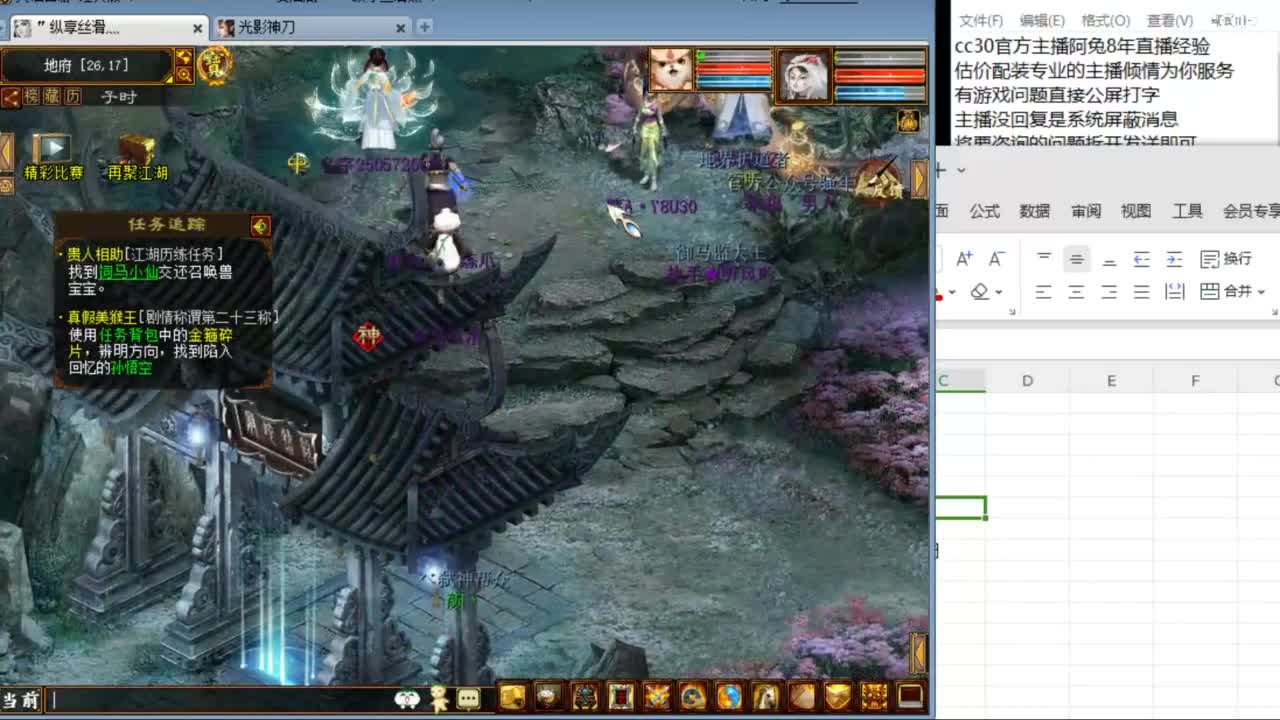Click the 藏 button
Viewport: 1280px width, 720px height.
[52, 97]
